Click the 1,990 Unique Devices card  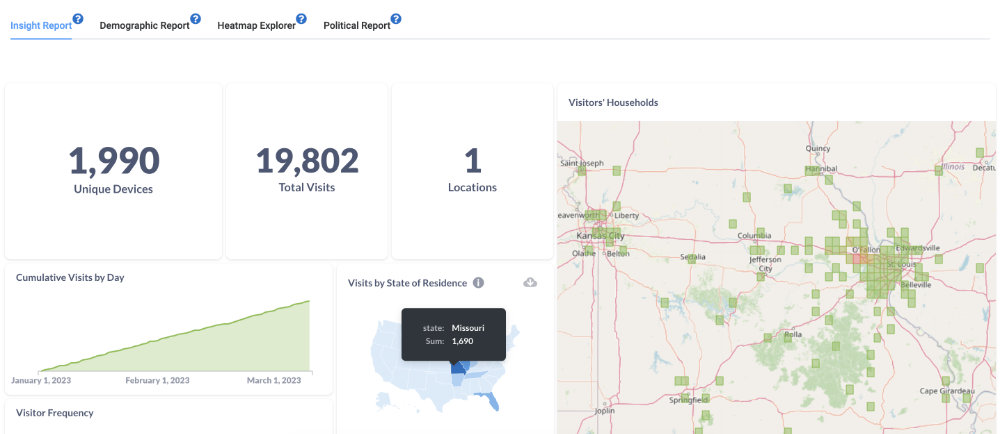(113, 170)
